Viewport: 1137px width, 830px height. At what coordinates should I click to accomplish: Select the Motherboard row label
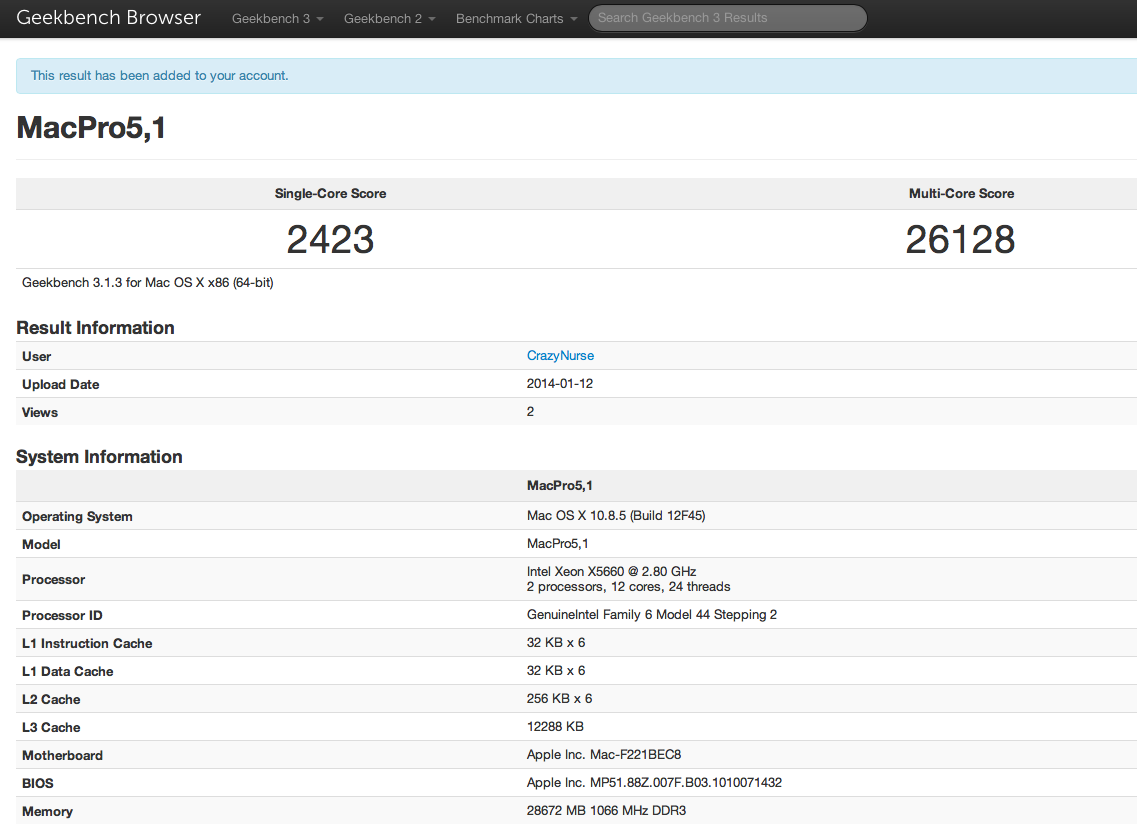(x=62, y=755)
